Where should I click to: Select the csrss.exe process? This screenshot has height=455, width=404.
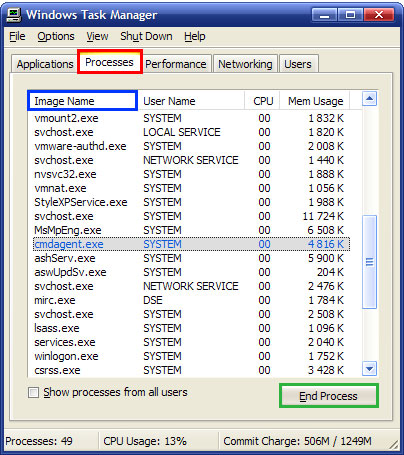point(191,370)
